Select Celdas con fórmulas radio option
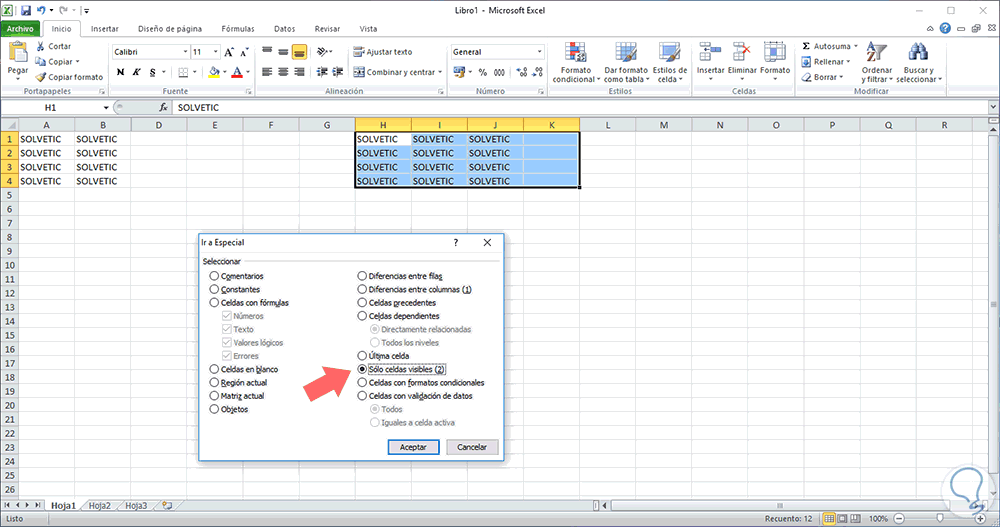1000x527 pixels. tap(214, 302)
